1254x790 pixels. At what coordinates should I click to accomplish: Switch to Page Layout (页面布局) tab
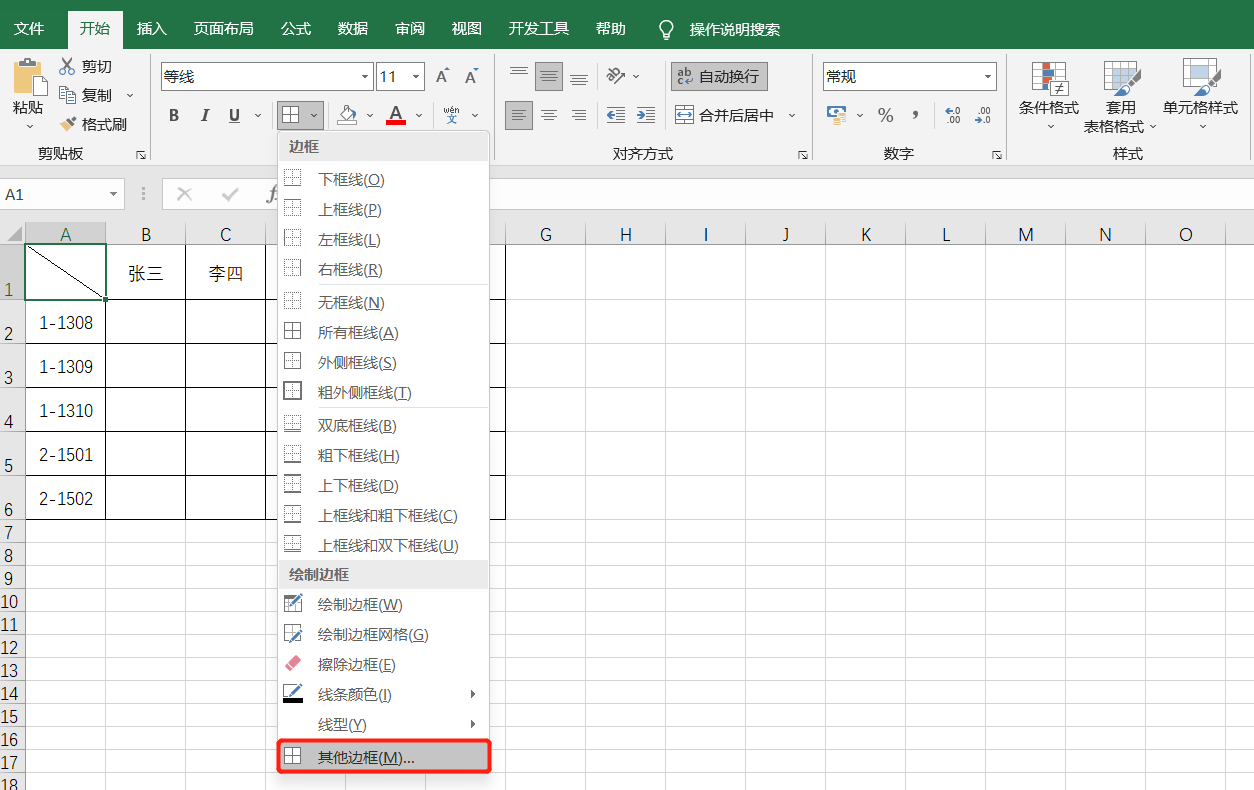click(x=223, y=29)
